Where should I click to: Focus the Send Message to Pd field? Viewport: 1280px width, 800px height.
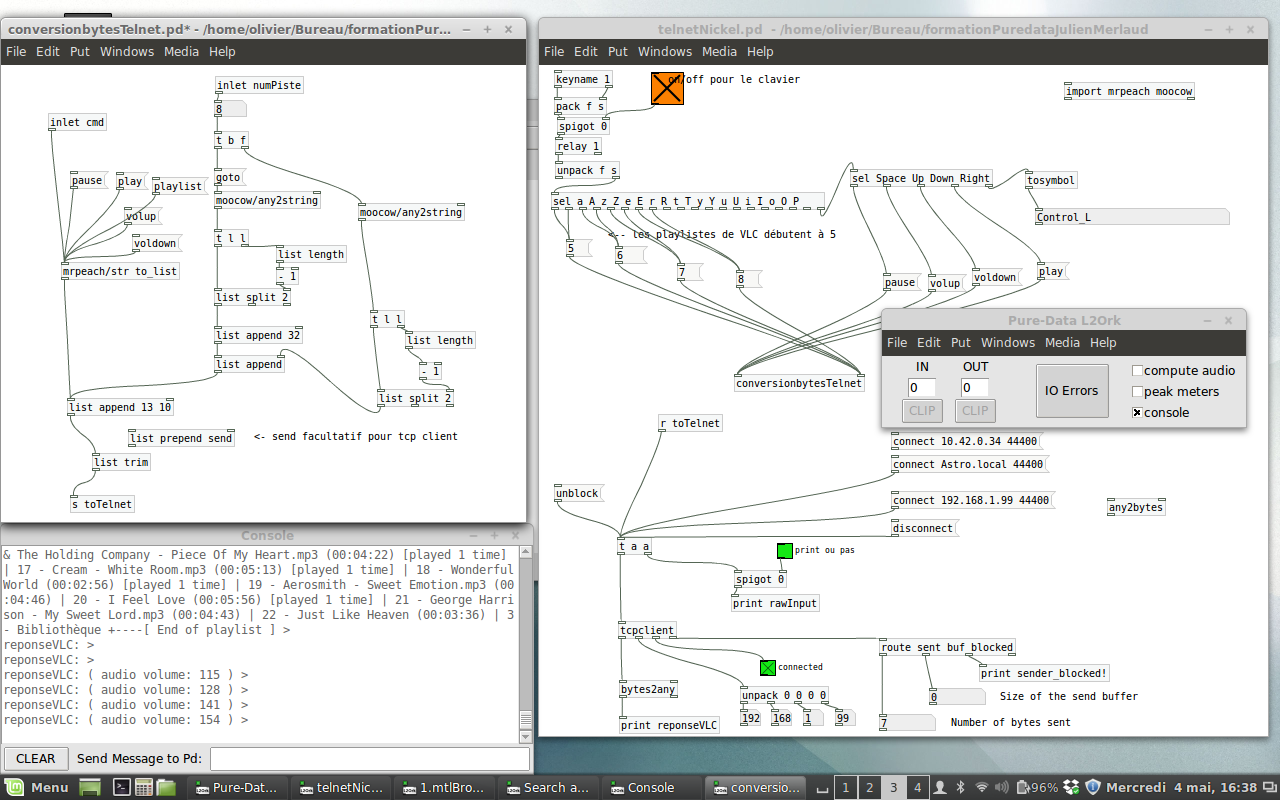tap(369, 758)
